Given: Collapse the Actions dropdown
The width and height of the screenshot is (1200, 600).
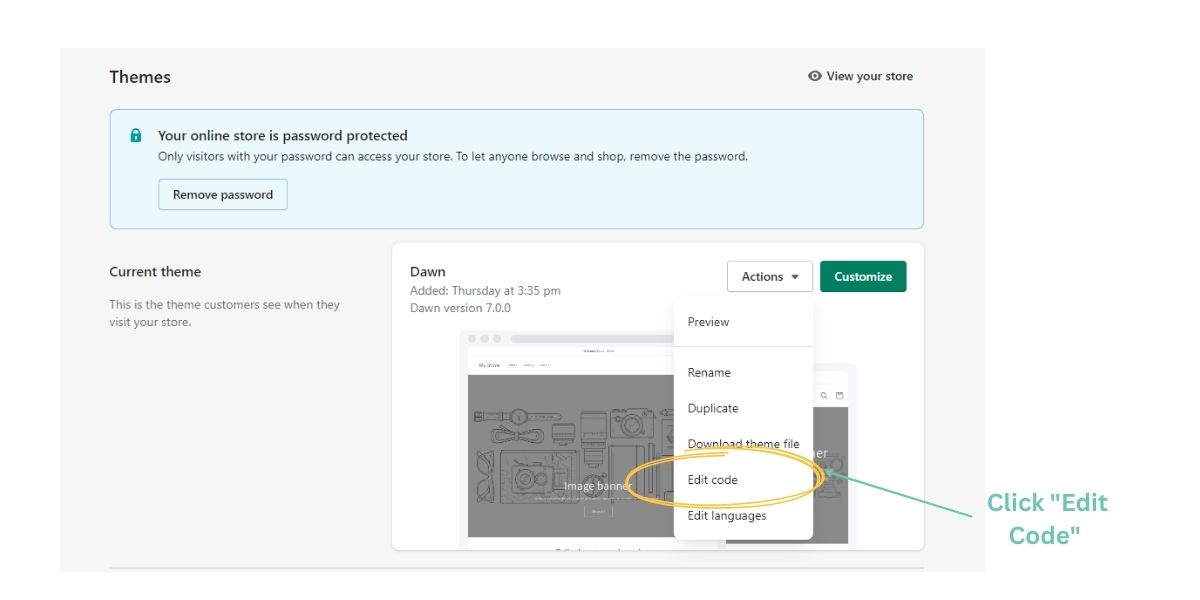Looking at the screenshot, I should [x=769, y=277].
